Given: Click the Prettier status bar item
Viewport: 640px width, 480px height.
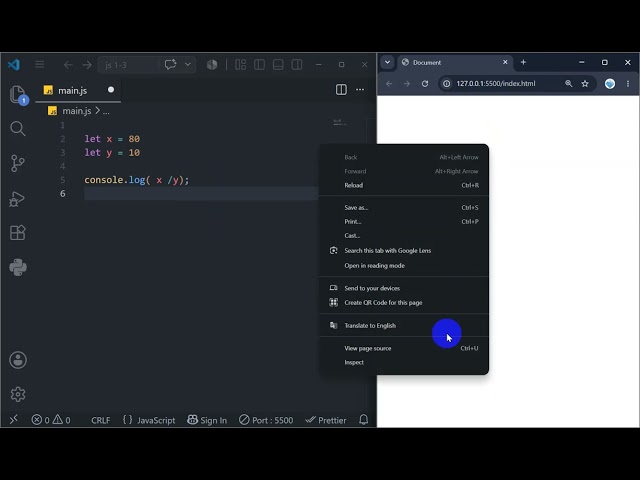Looking at the screenshot, I should 326,420.
